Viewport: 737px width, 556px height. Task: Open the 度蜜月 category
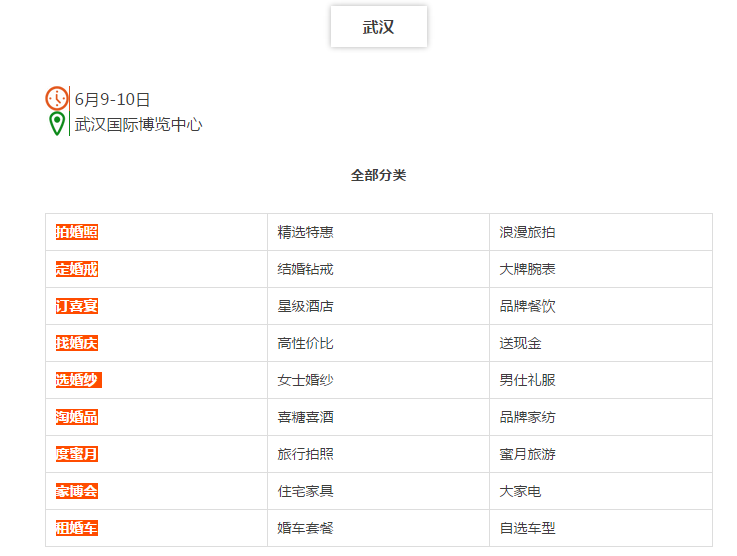(77, 454)
